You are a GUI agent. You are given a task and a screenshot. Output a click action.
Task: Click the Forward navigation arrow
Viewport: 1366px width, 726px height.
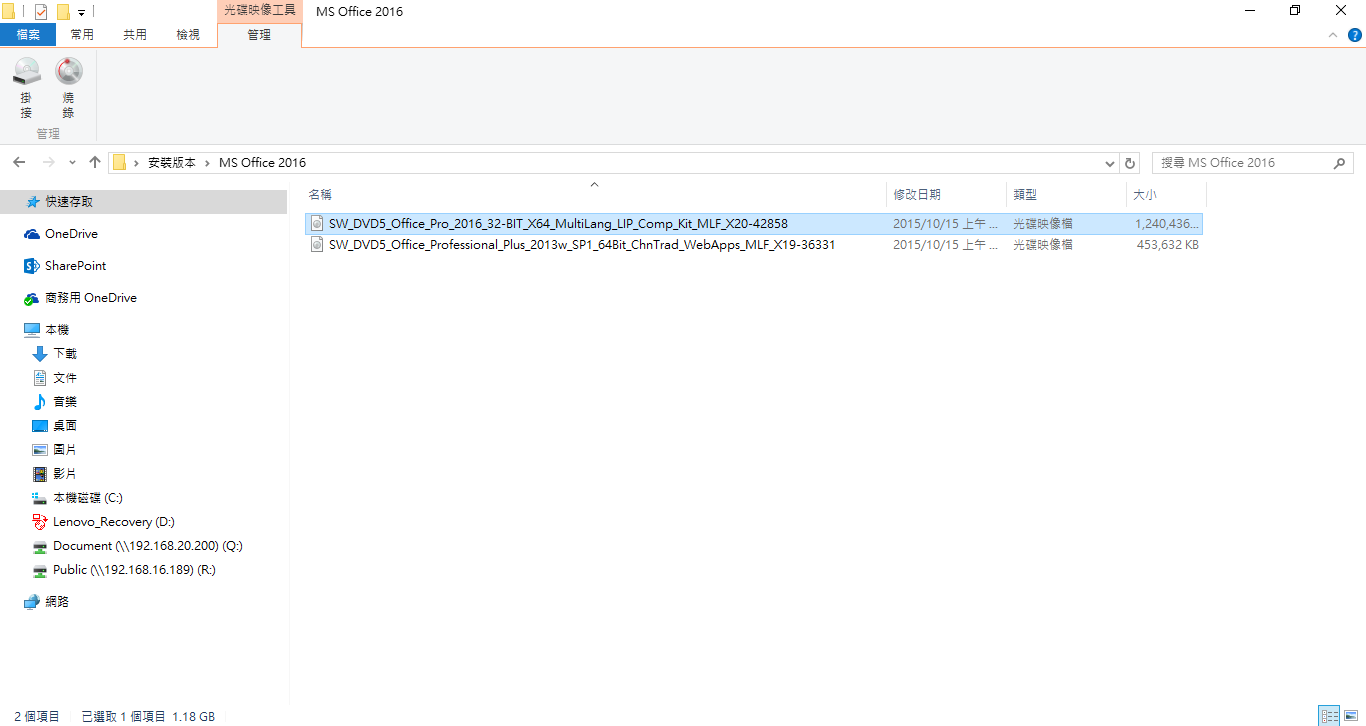(x=48, y=162)
